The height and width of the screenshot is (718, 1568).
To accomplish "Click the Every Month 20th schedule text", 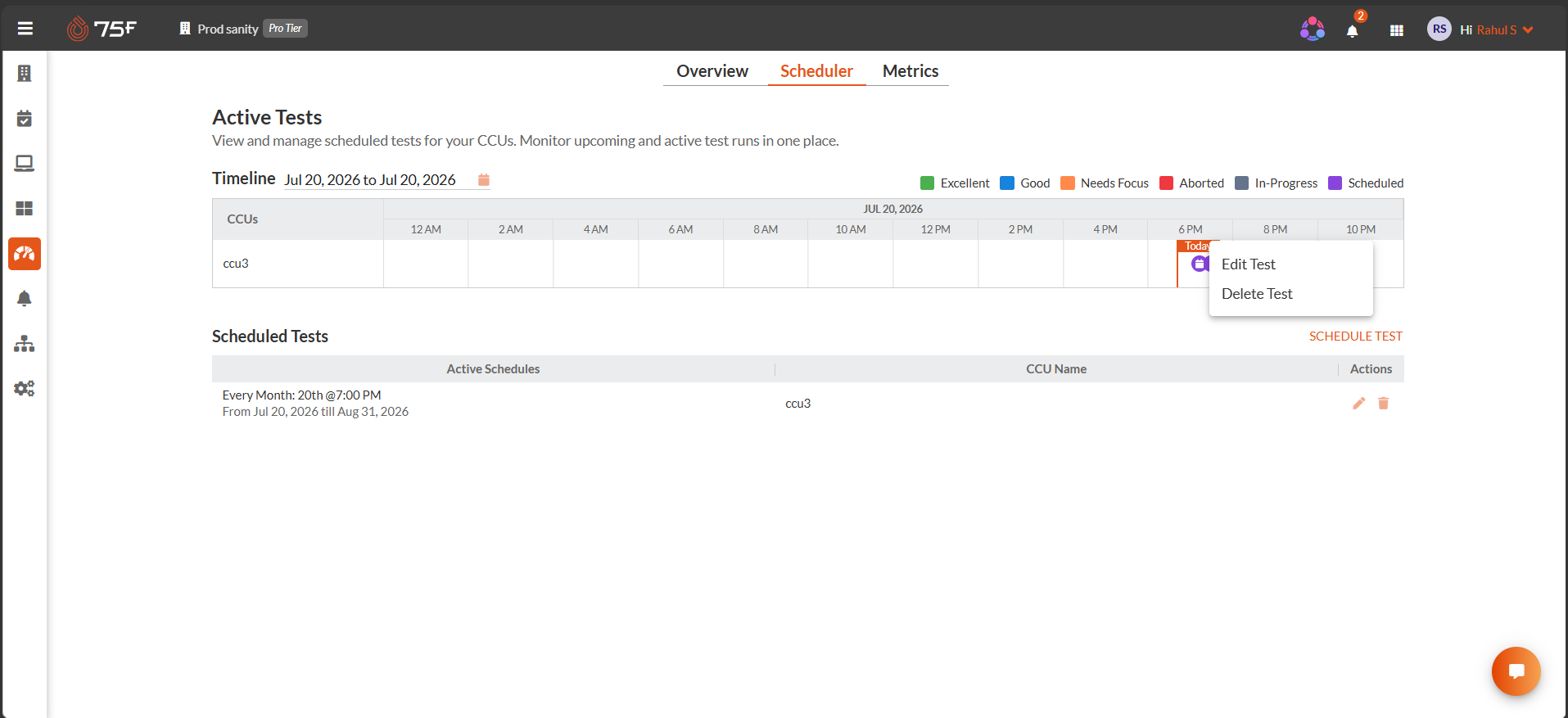I will (301, 395).
